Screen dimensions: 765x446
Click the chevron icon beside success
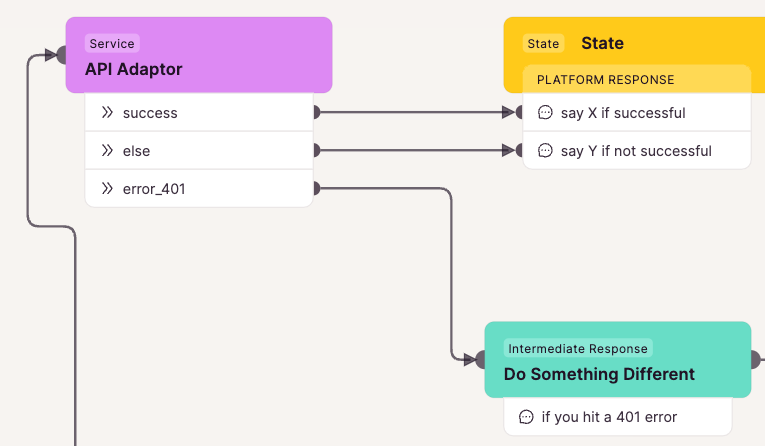pyautogui.click(x=107, y=113)
